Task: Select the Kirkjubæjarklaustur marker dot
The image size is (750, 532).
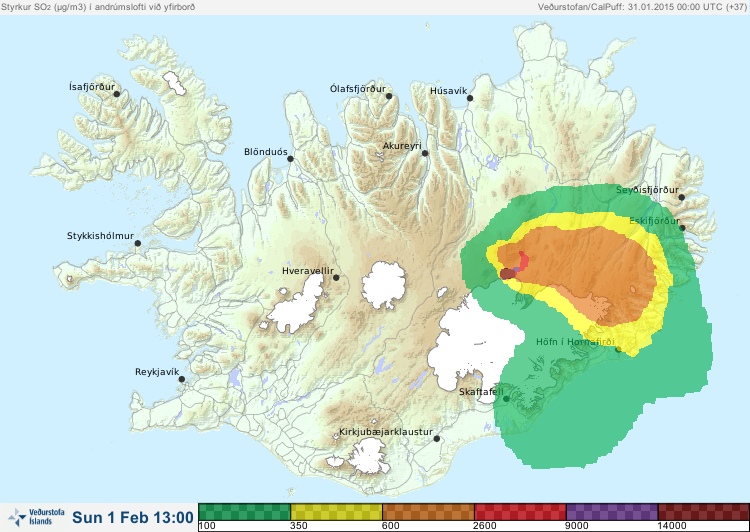Action: tap(437, 439)
